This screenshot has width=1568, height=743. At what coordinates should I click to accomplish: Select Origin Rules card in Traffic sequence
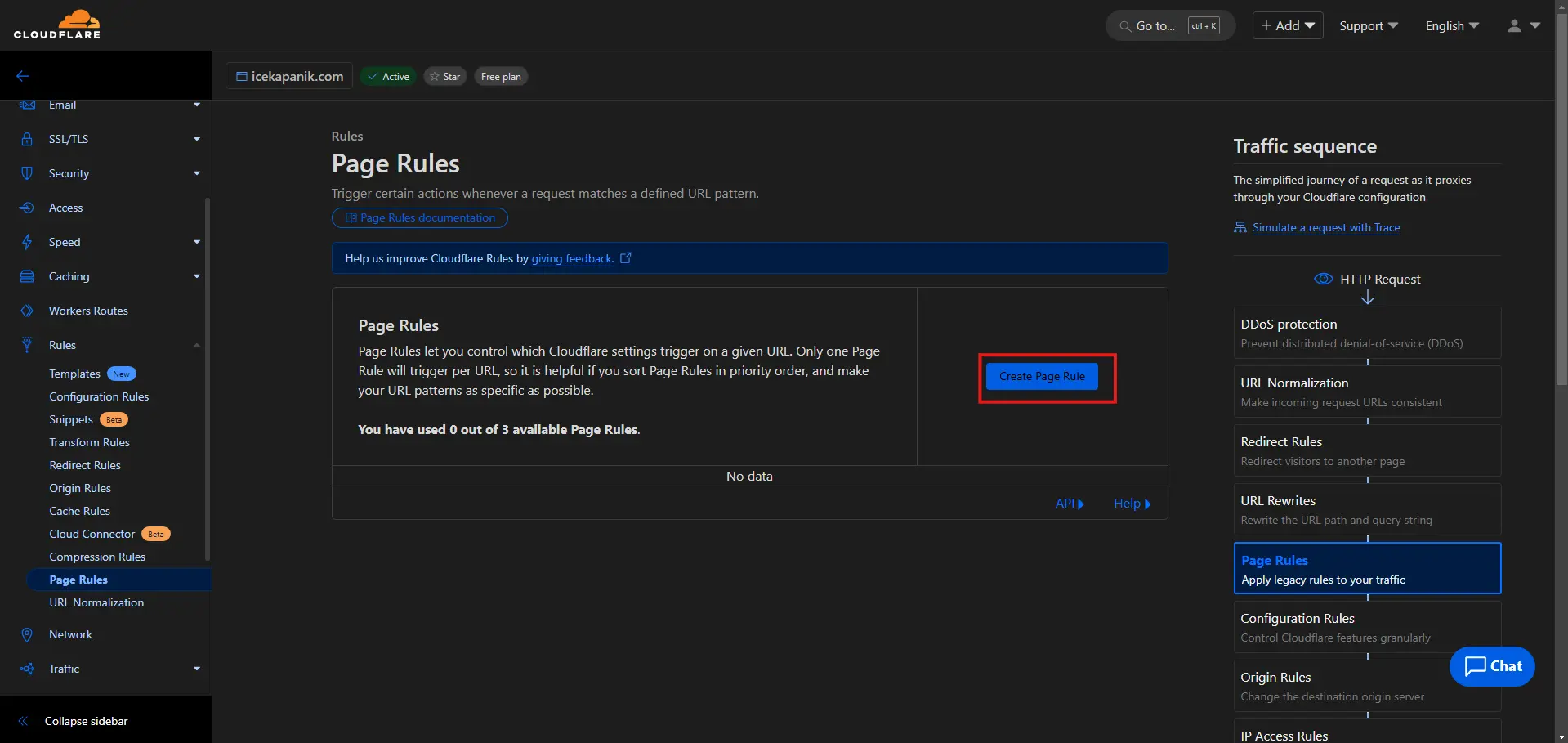1367,686
